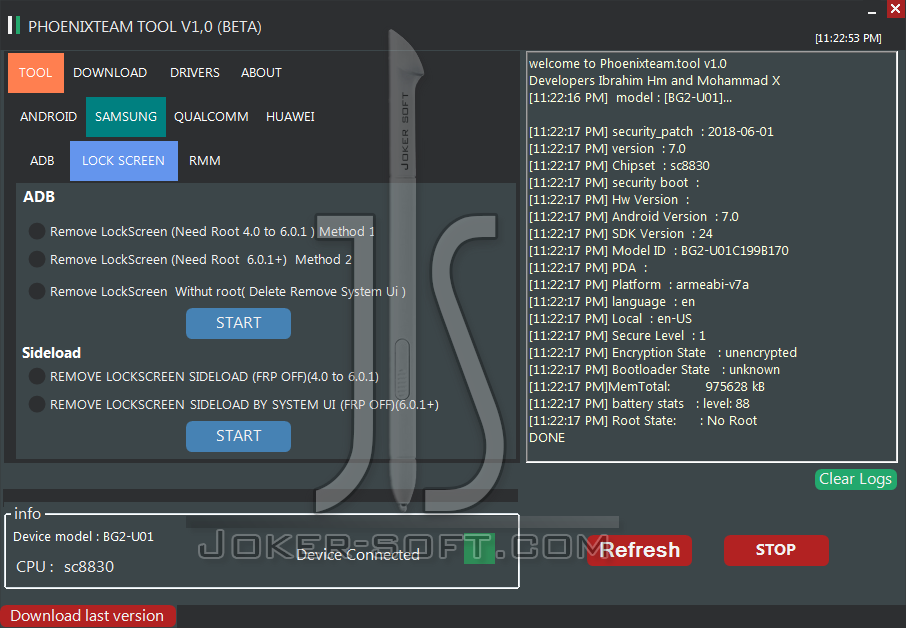This screenshot has height=628, width=906.
Task: Click the Root State: No Root log line
Action: click(x=643, y=421)
